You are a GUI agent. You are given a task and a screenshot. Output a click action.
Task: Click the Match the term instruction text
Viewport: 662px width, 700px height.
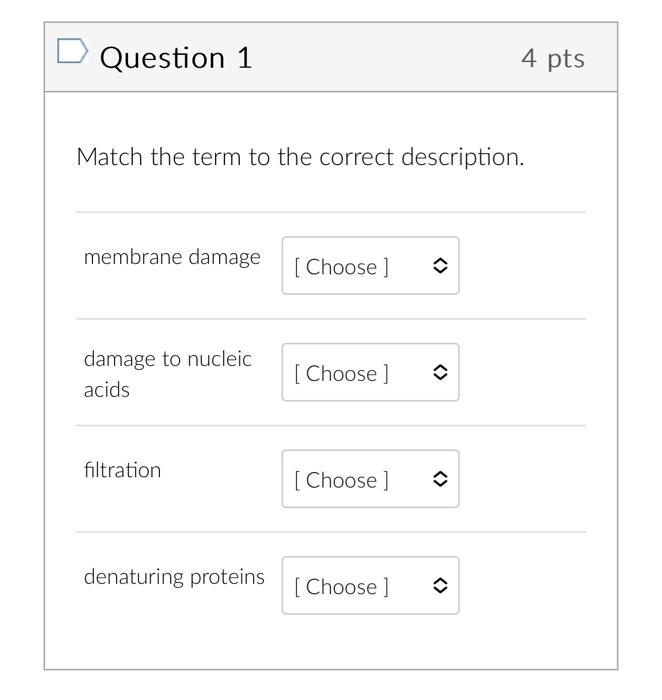(x=300, y=158)
